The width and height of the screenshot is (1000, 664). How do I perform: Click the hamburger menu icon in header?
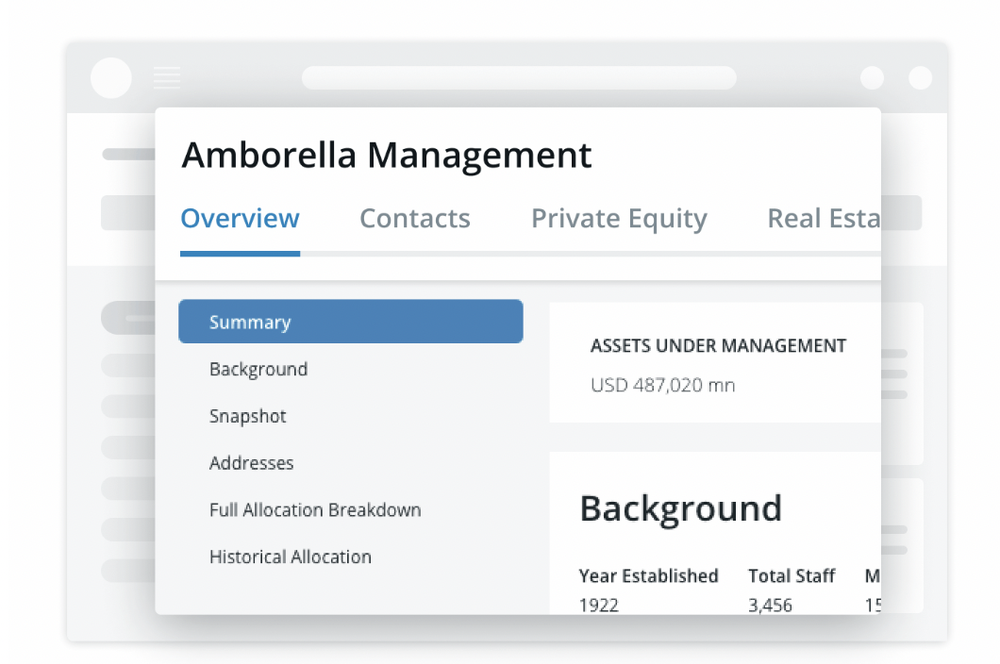tap(167, 78)
